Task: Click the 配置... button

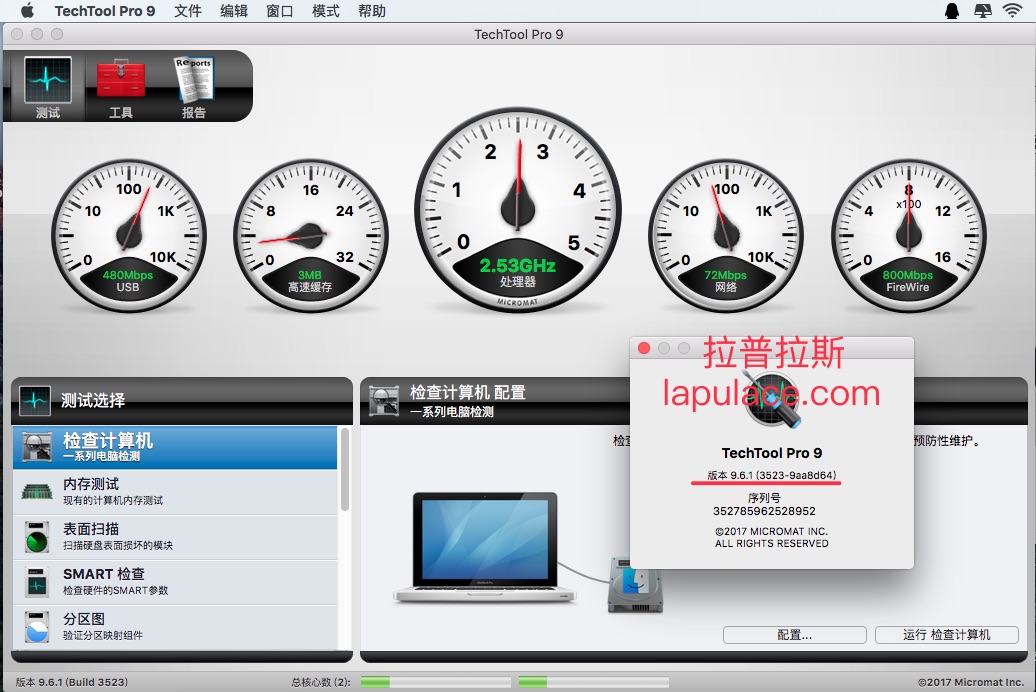Action: [794, 635]
